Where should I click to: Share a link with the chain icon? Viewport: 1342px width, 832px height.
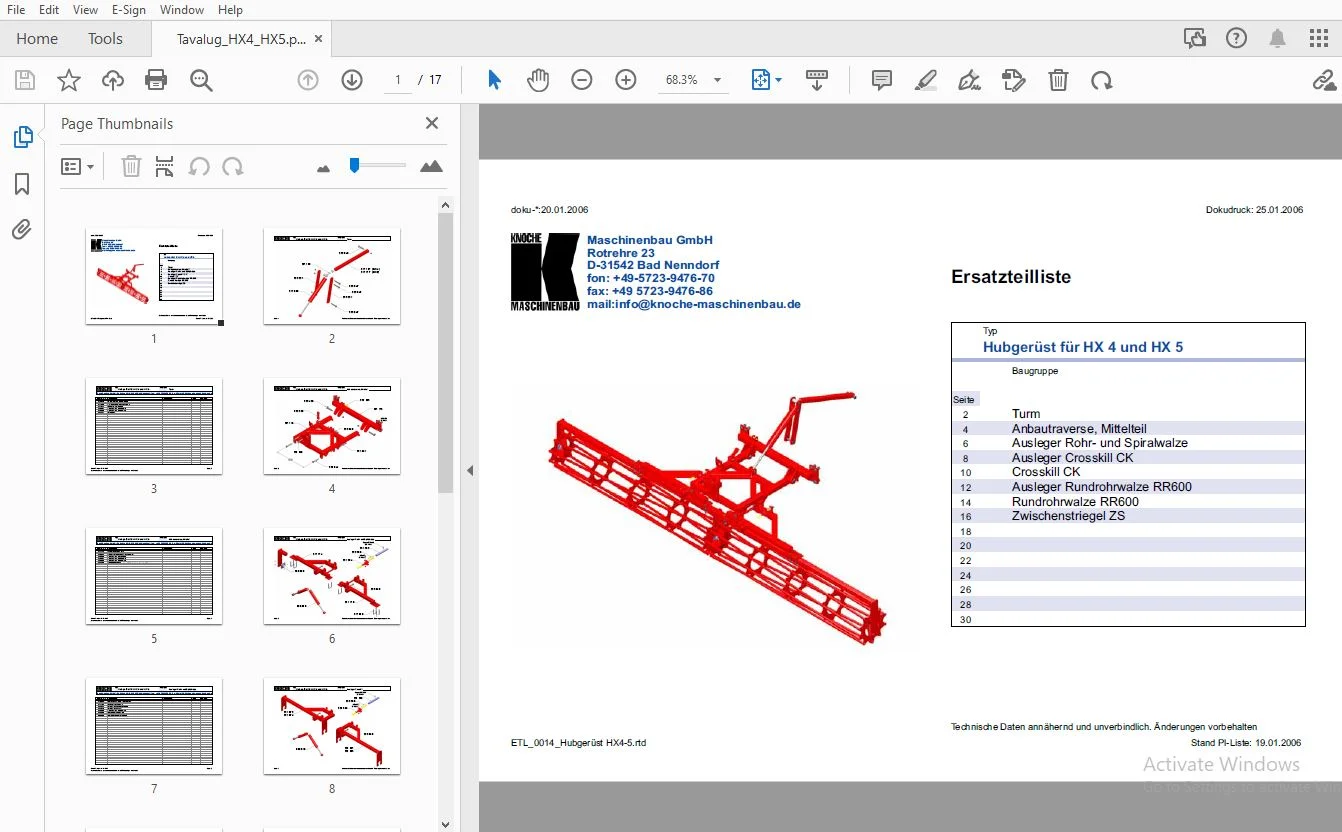point(1325,80)
